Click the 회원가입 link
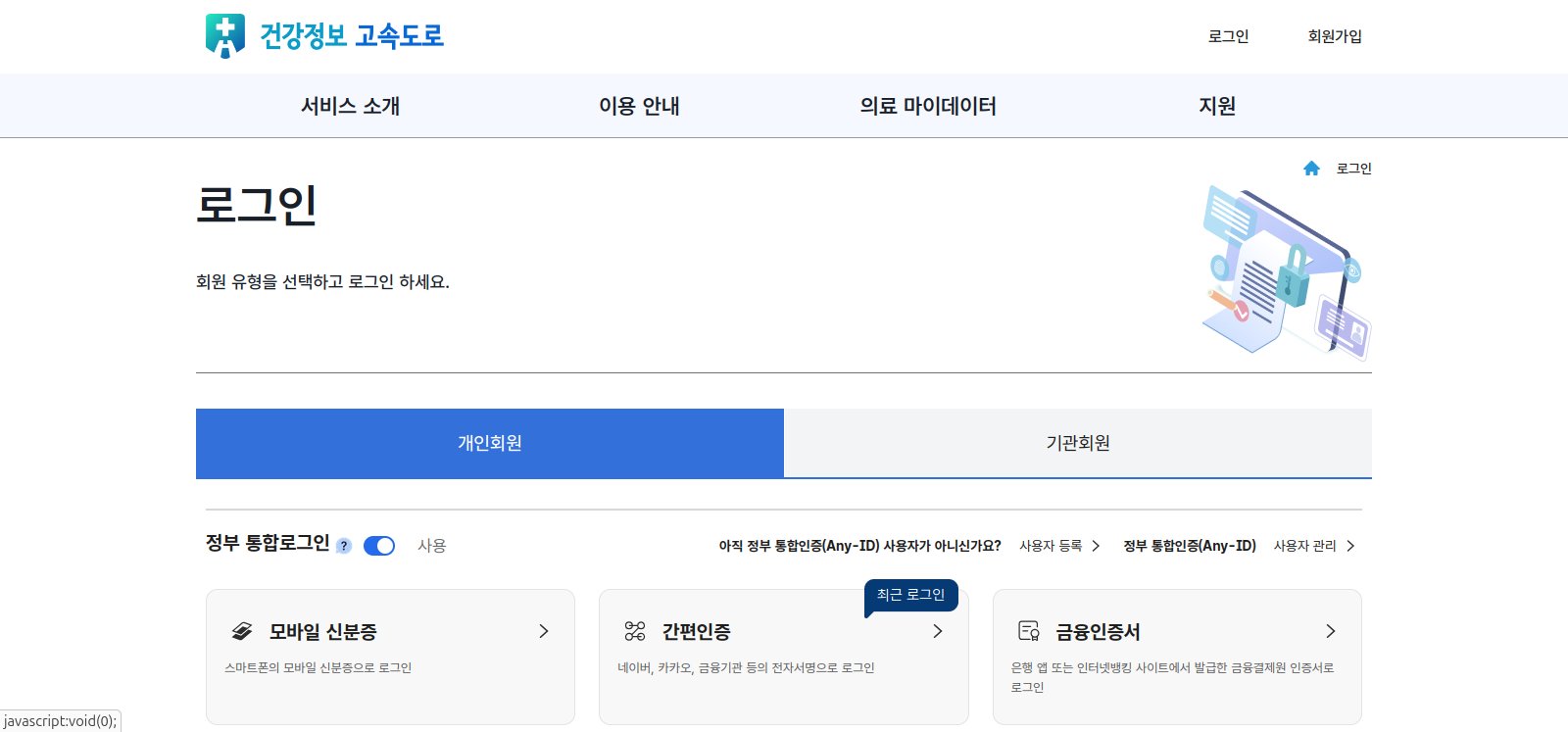 [1335, 36]
